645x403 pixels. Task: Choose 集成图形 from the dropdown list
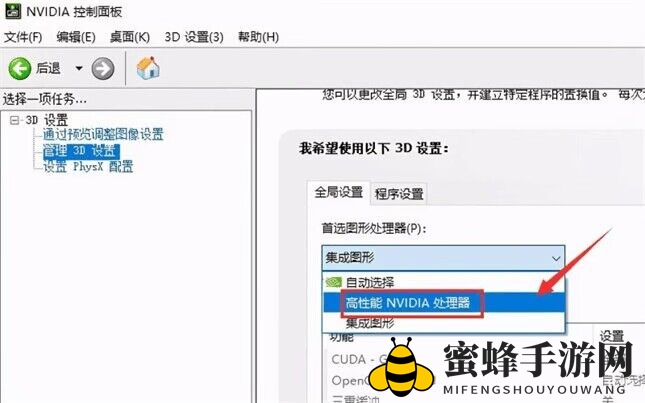tap(444, 323)
